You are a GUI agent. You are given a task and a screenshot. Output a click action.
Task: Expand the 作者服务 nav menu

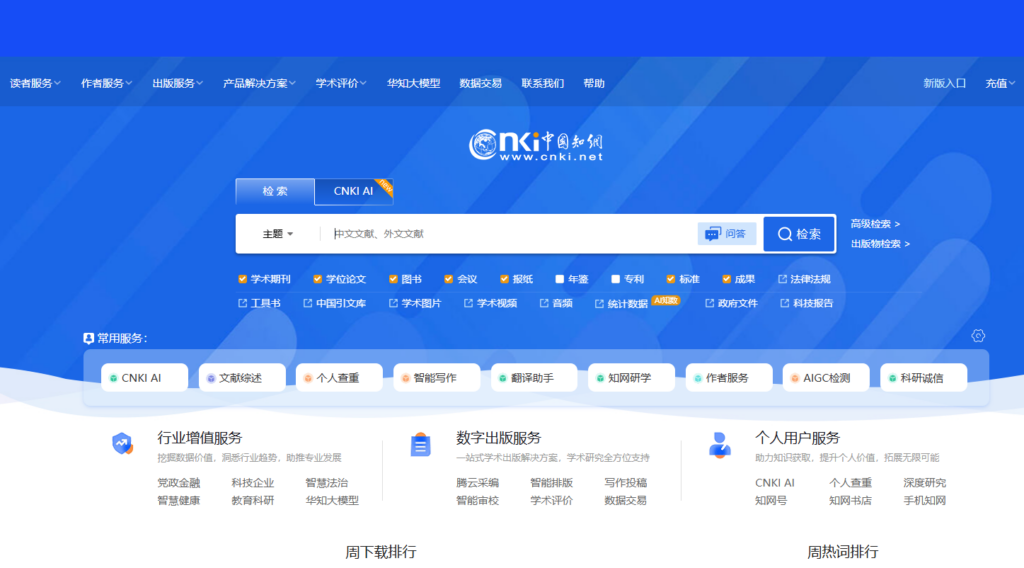pyautogui.click(x=106, y=84)
